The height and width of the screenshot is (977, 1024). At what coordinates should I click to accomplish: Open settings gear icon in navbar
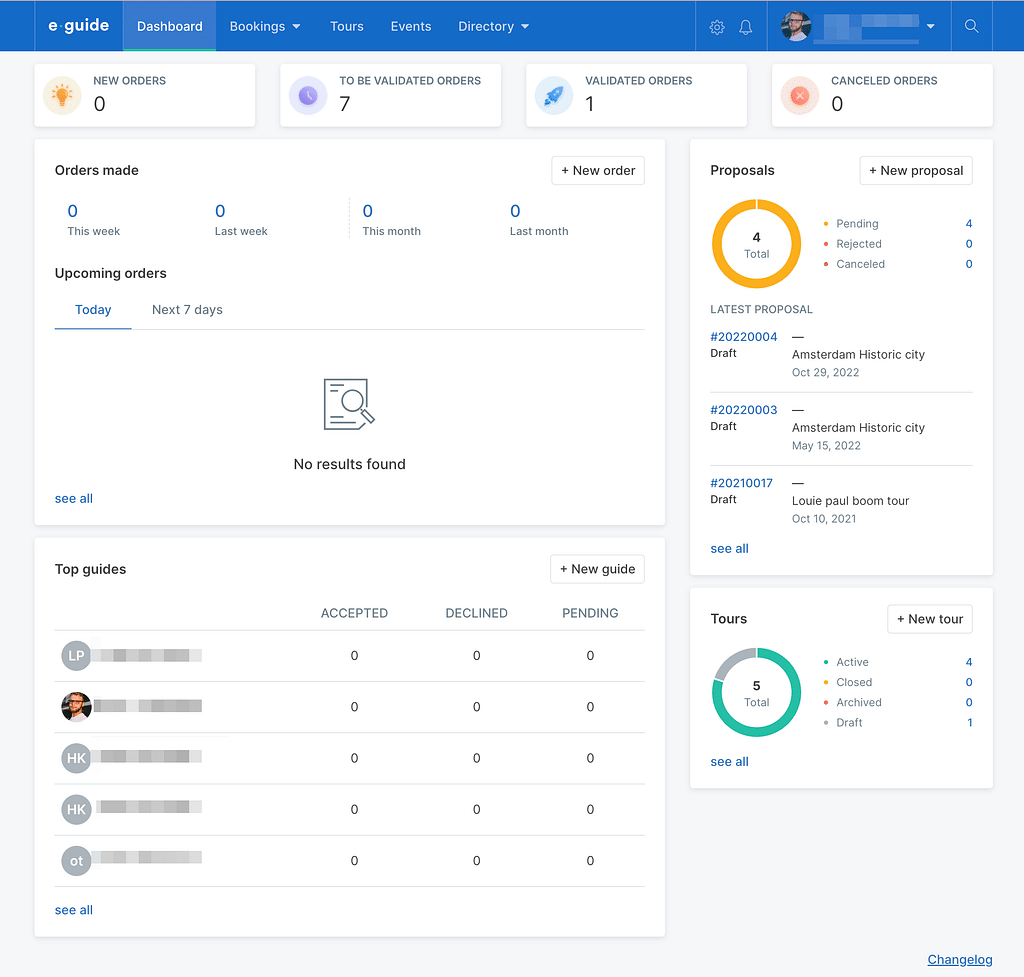click(717, 27)
